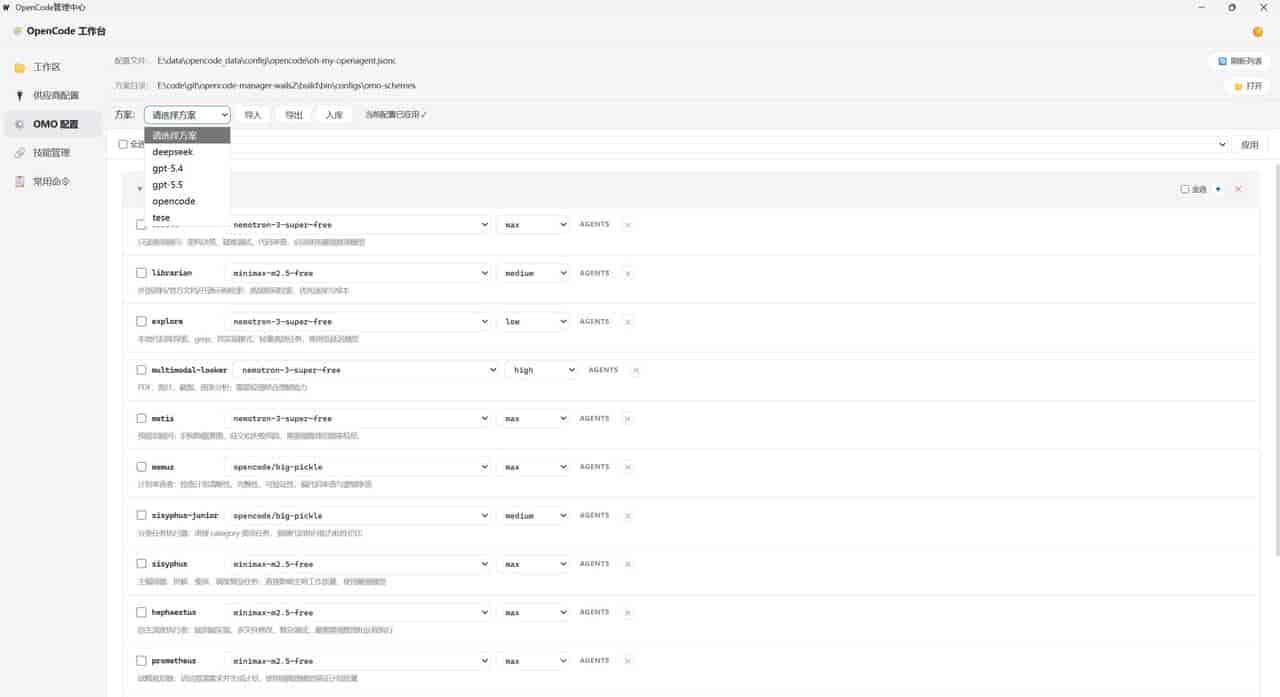Collapse the agents section triangle
Viewport: 1280px width, 697px height.
click(x=140, y=189)
